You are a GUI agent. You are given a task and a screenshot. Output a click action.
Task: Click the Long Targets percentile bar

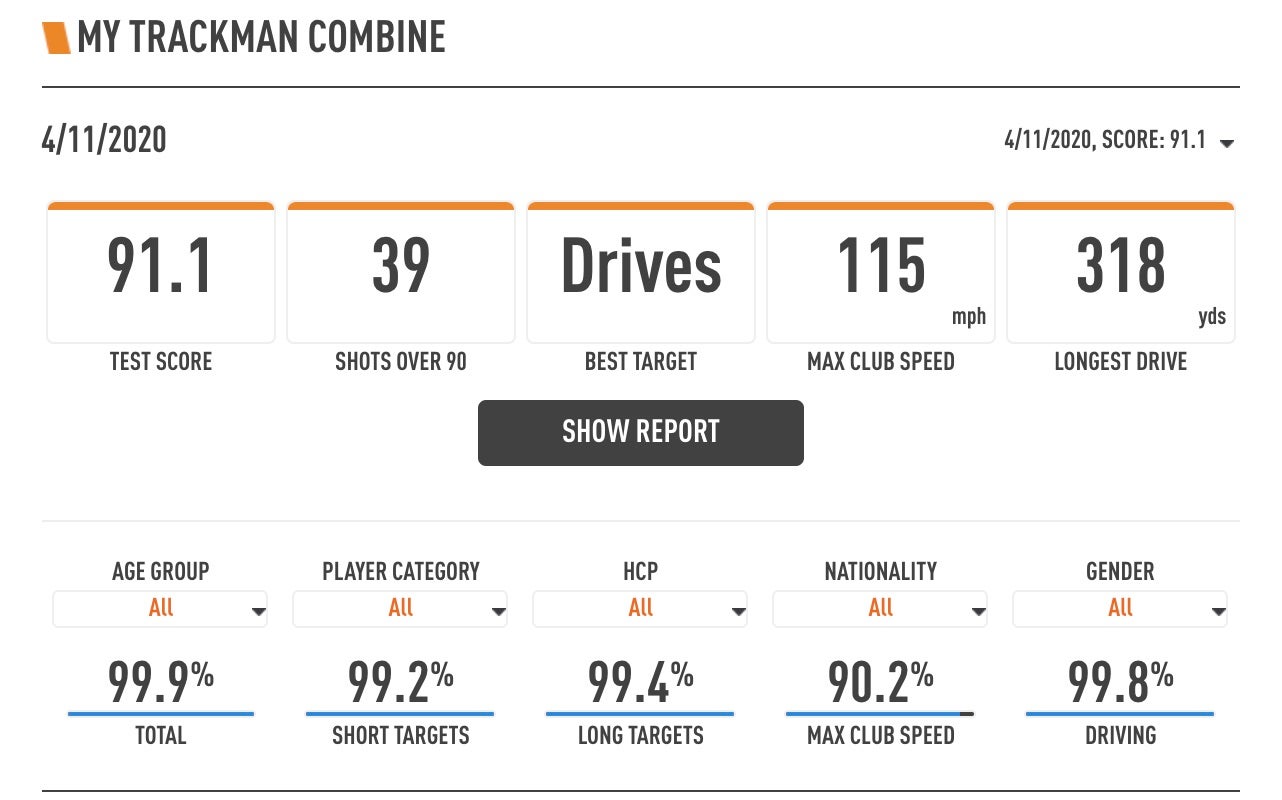click(x=640, y=714)
